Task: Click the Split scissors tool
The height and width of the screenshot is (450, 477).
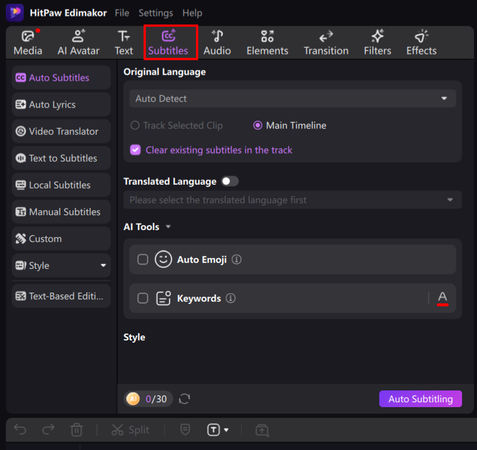Action: click(130, 430)
